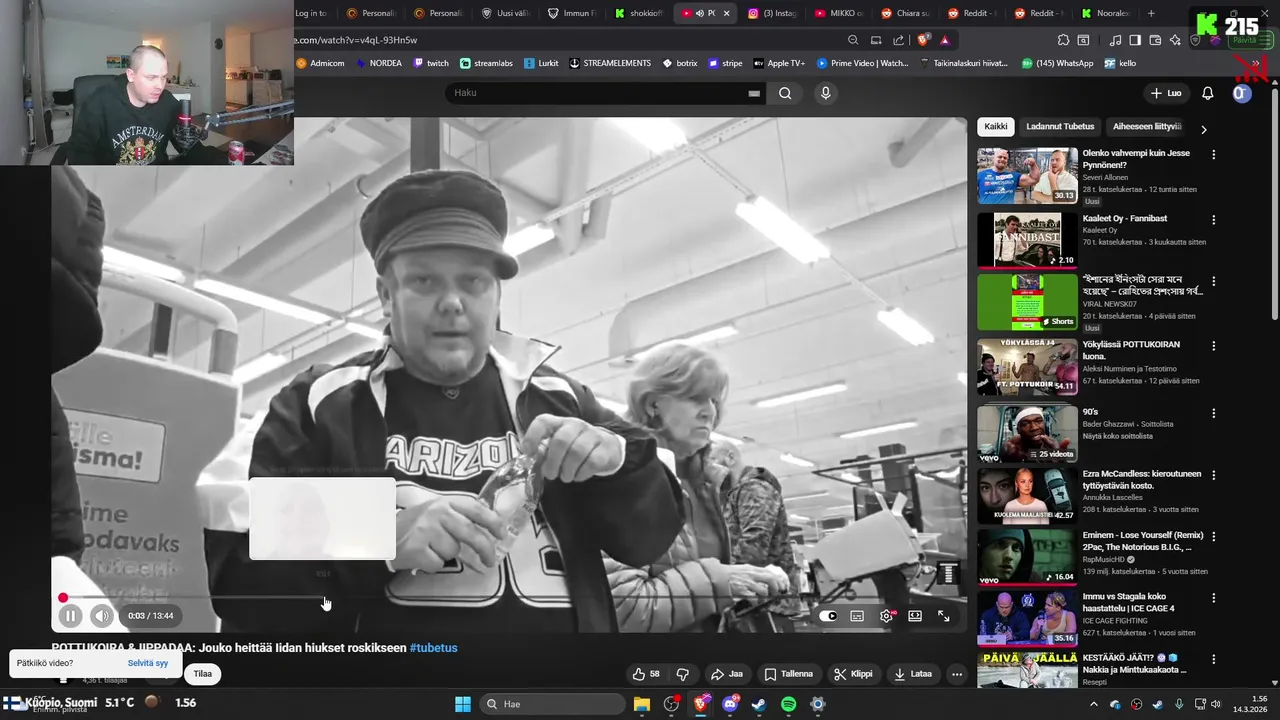Open options for '90's' playlist

(x=1214, y=413)
